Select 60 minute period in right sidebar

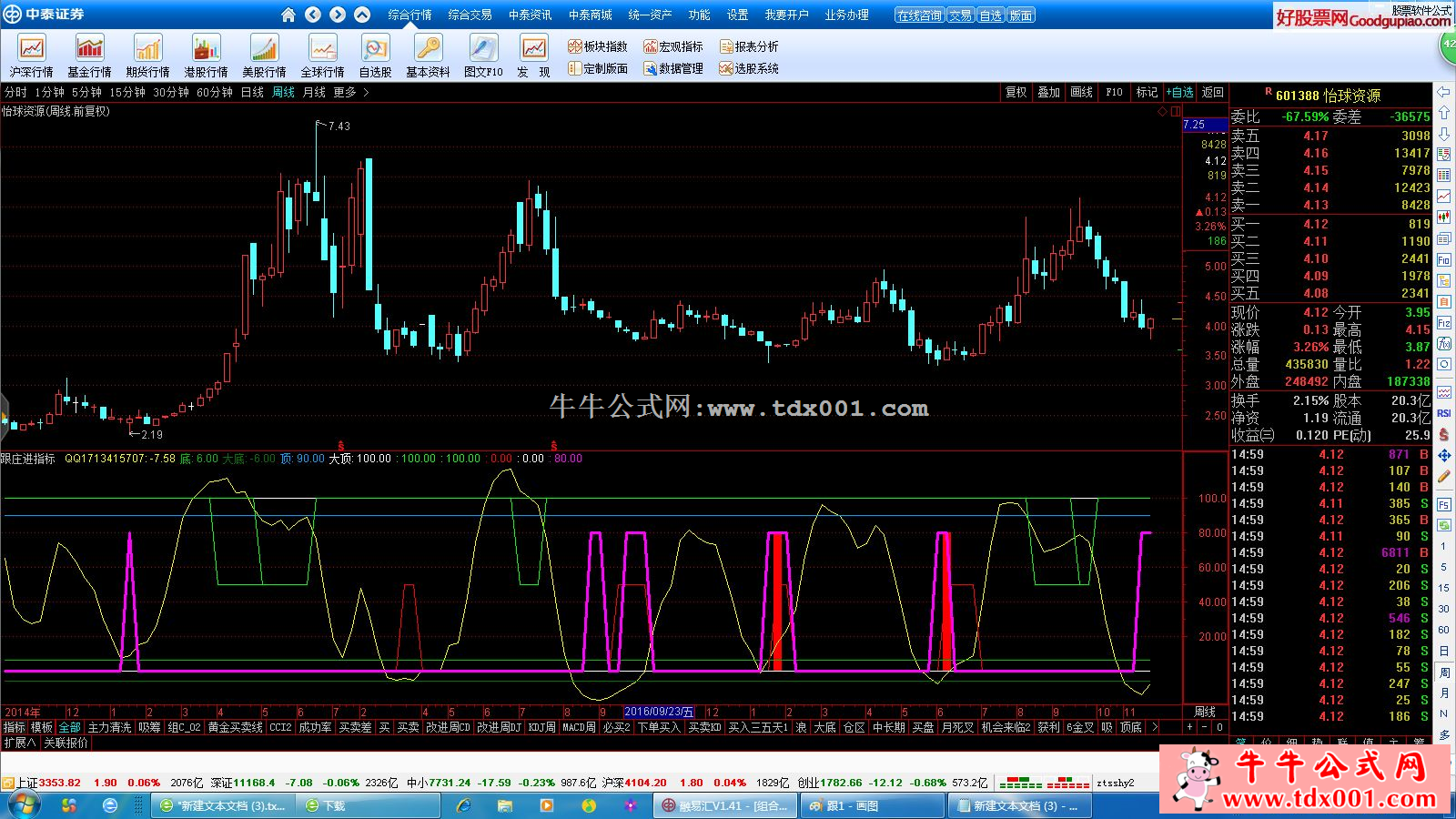1443,630
